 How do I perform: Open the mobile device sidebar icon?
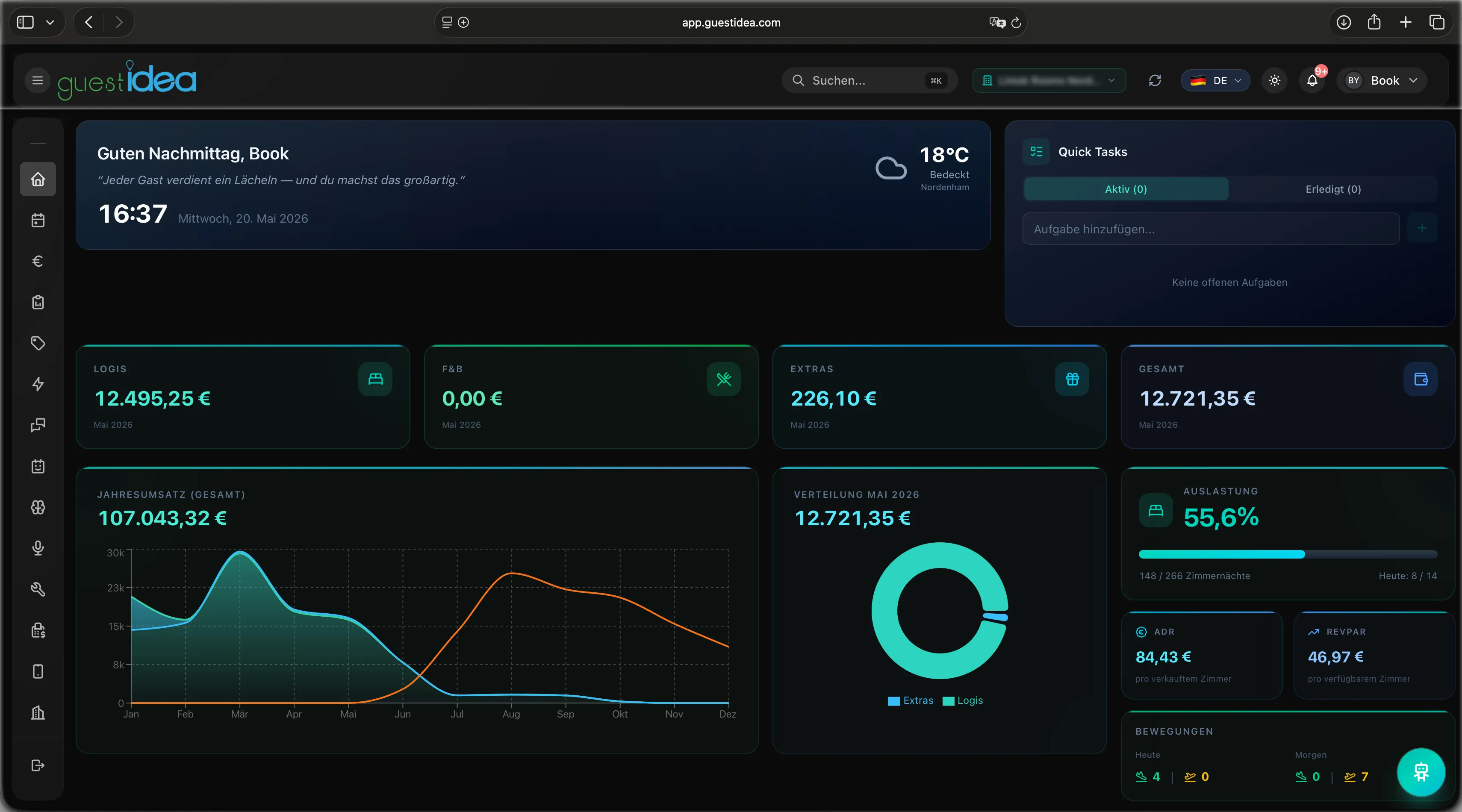point(38,671)
